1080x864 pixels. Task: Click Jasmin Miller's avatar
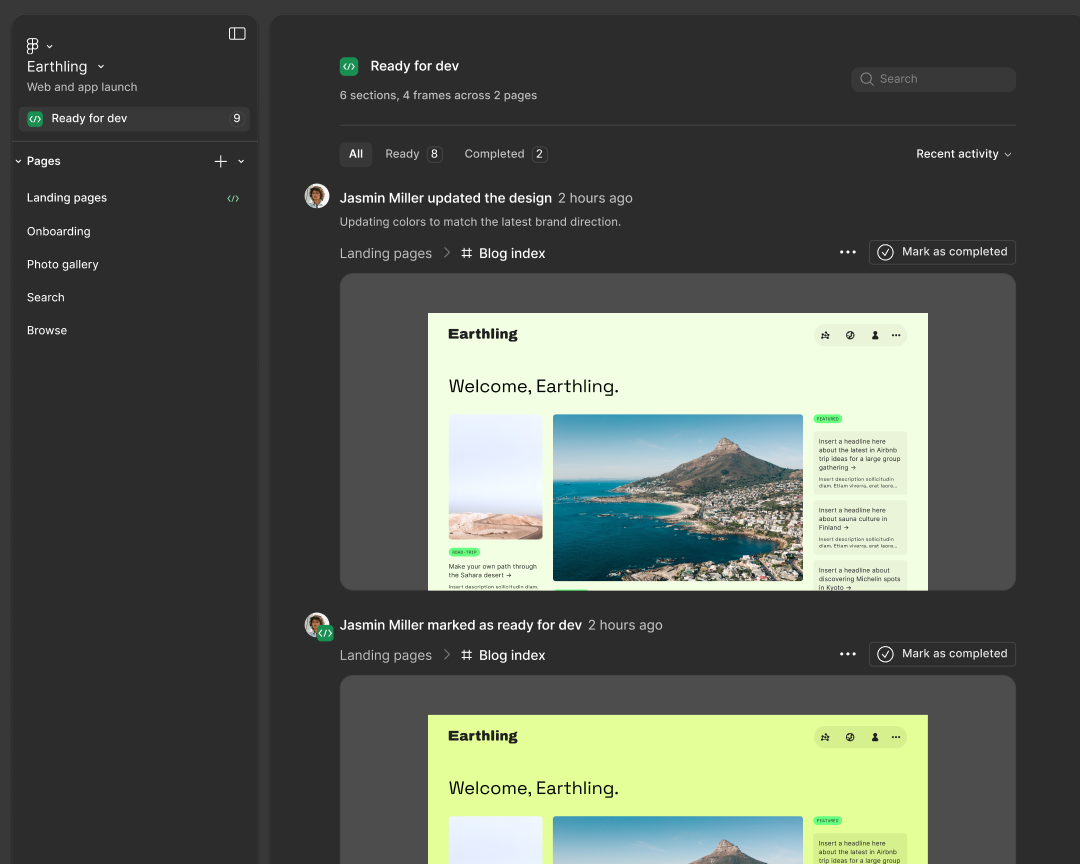point(317,195)
